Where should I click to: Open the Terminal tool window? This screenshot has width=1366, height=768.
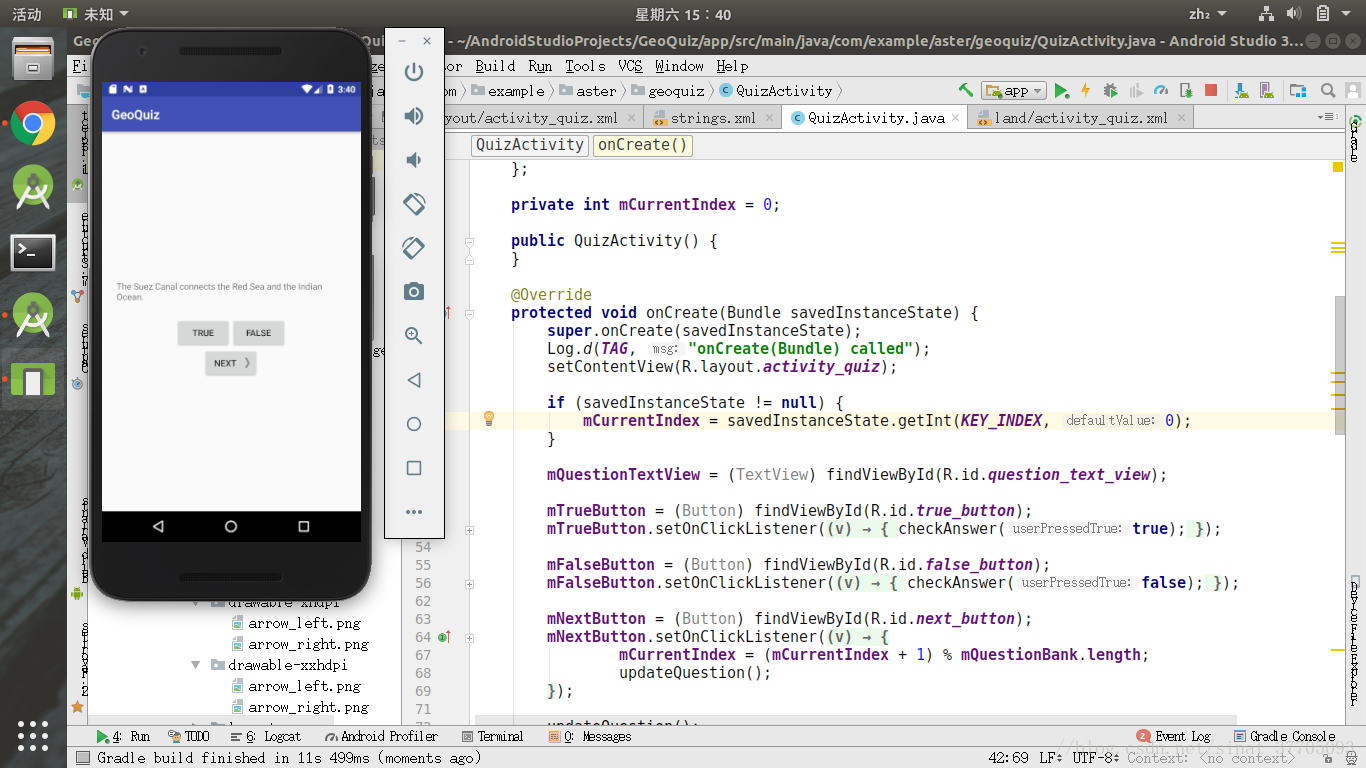(493, 736)
